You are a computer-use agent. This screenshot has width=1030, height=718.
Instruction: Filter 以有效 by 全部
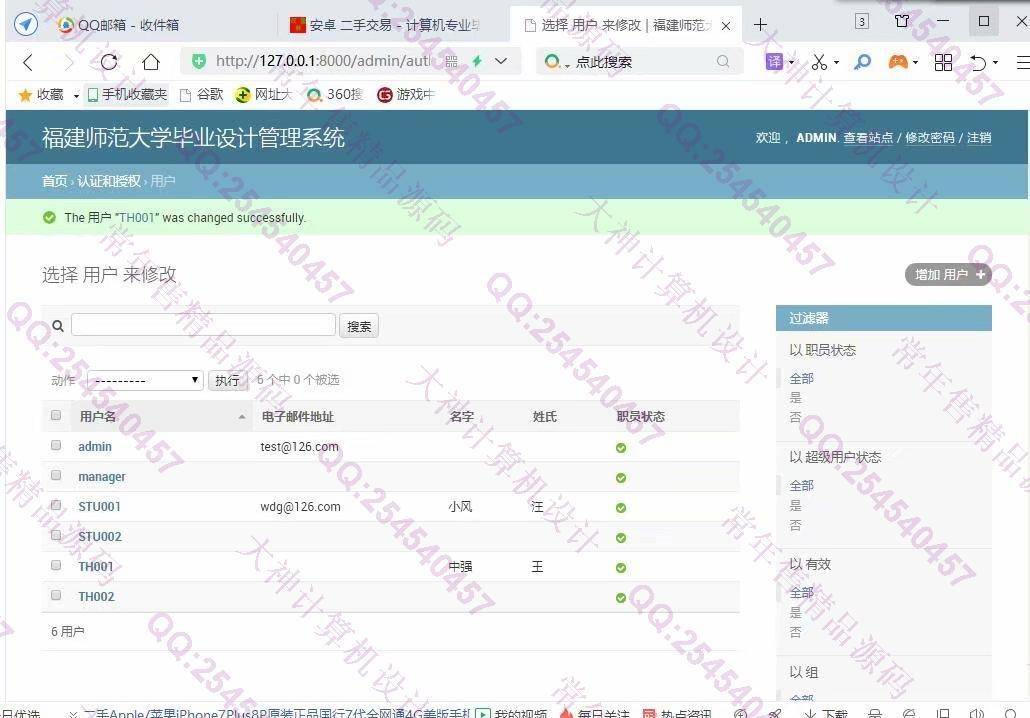click(x=801, y=593)
